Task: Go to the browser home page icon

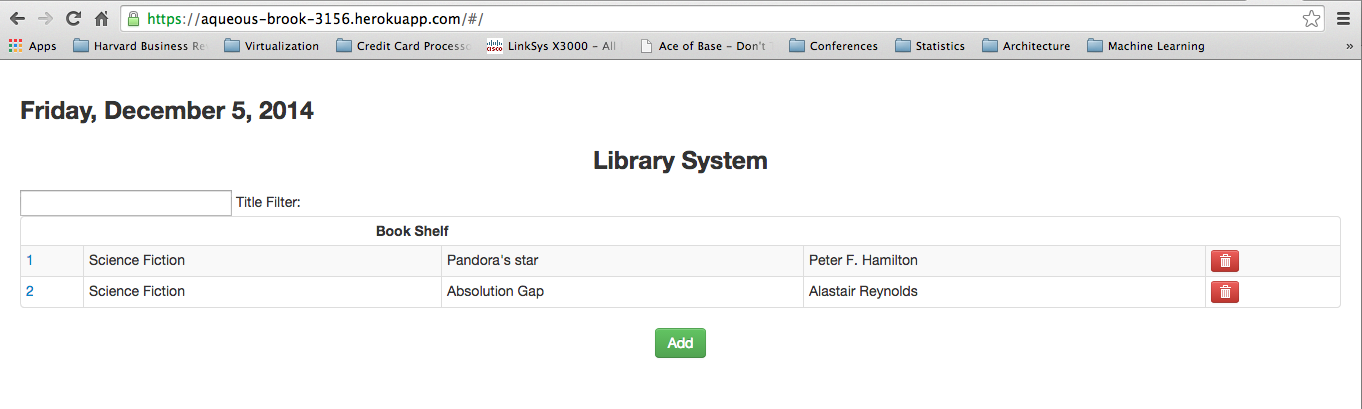Action: click(101, 19)
